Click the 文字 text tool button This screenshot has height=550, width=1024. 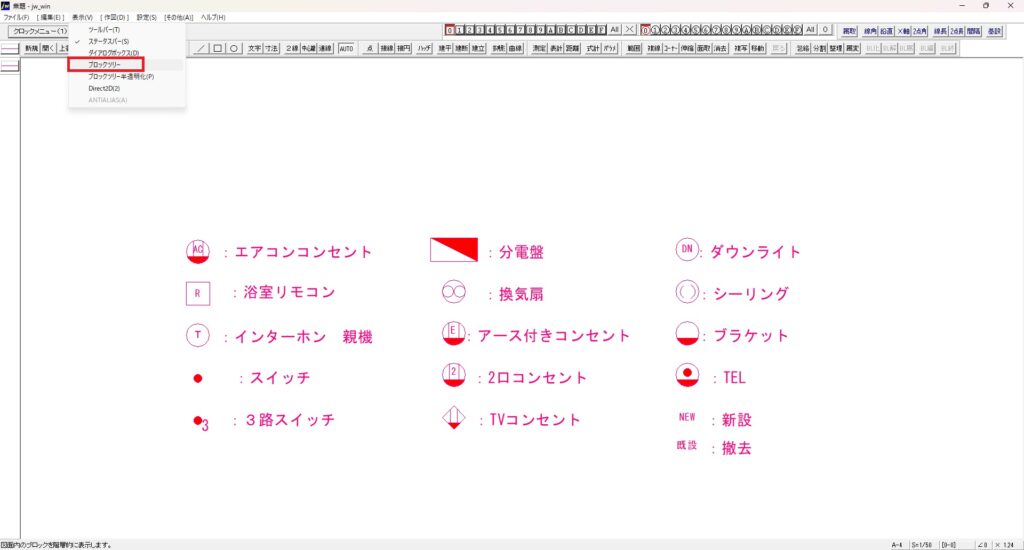tap(254, 47)
